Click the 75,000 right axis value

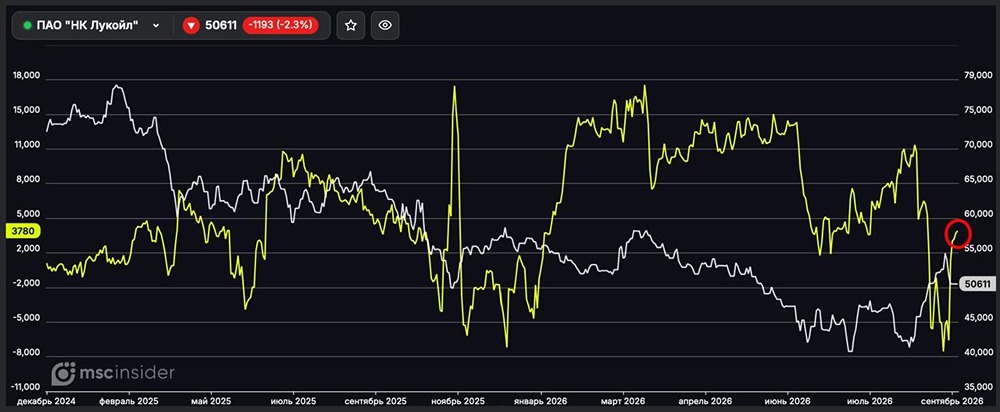(x=978, y=110)
